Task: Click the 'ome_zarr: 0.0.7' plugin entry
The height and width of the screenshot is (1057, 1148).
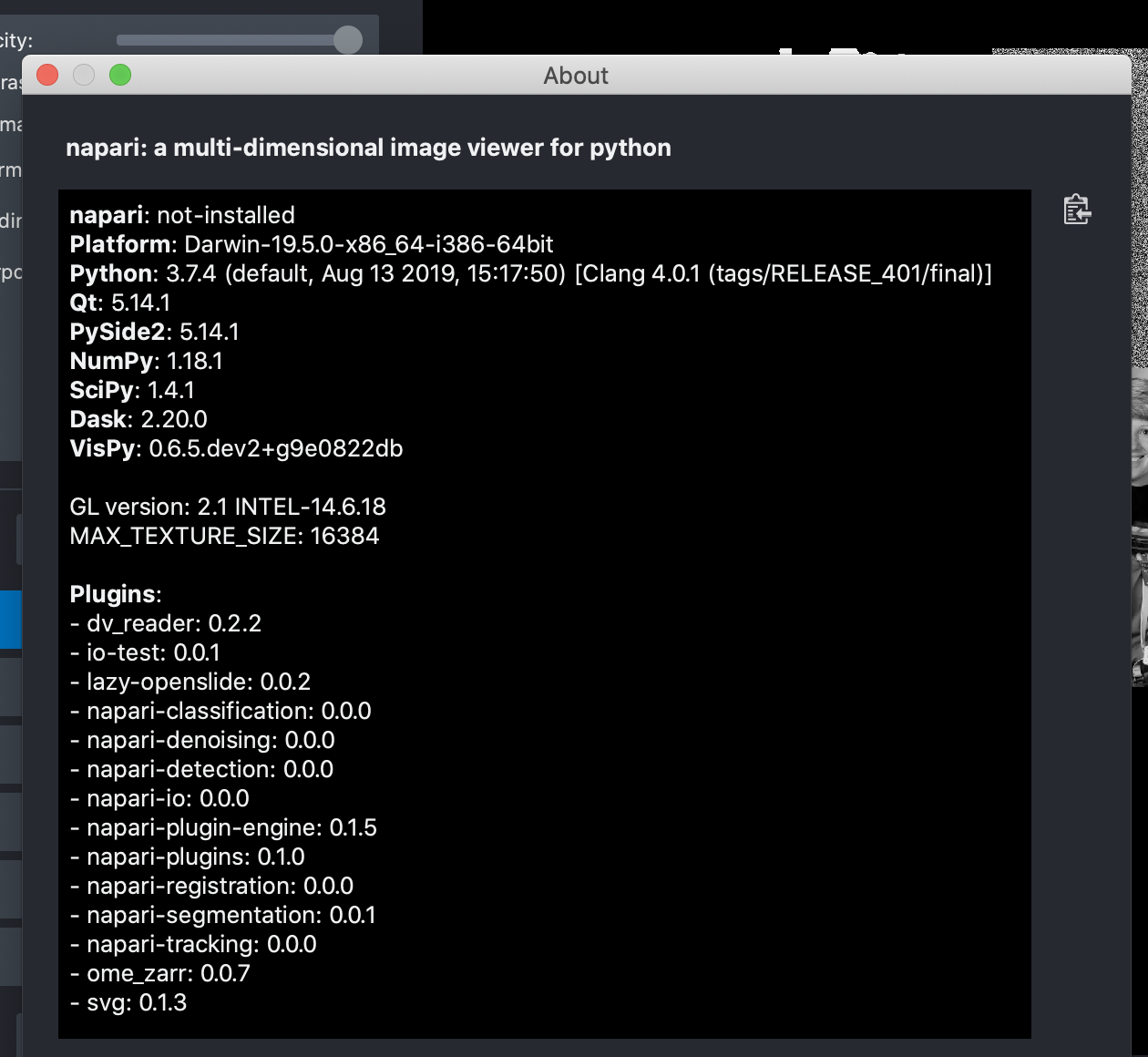Action: (x=160, y=973)
